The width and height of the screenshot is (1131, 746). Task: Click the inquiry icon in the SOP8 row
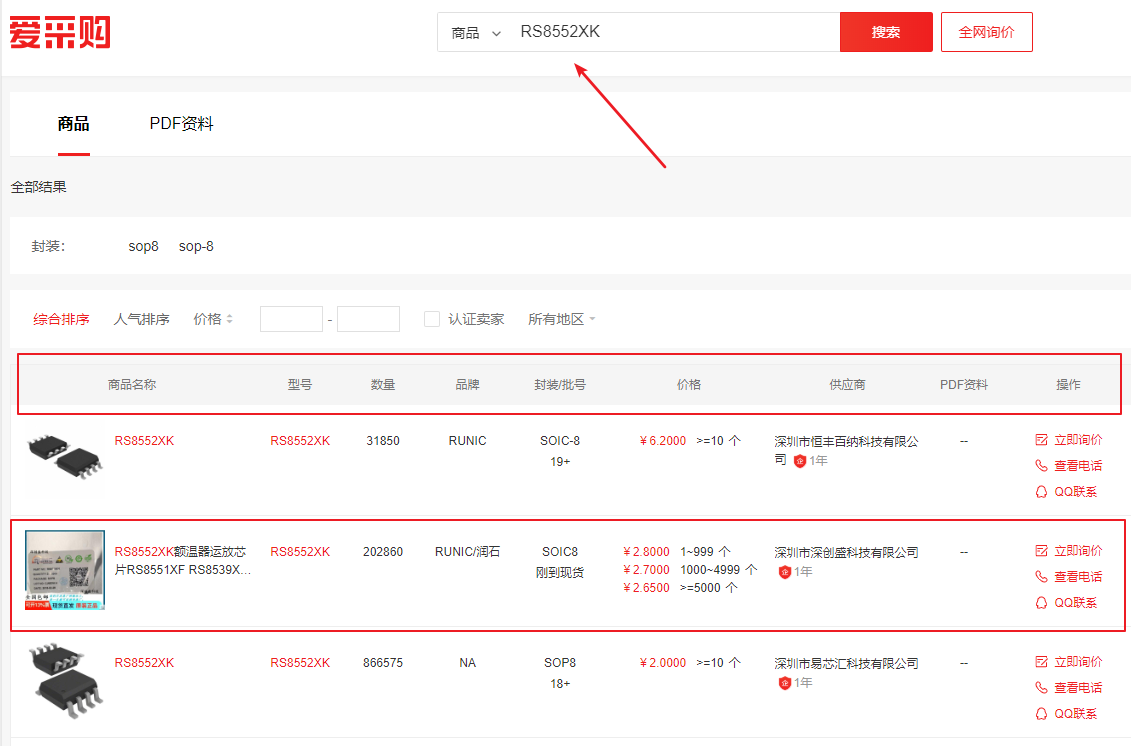[1041, 662]
